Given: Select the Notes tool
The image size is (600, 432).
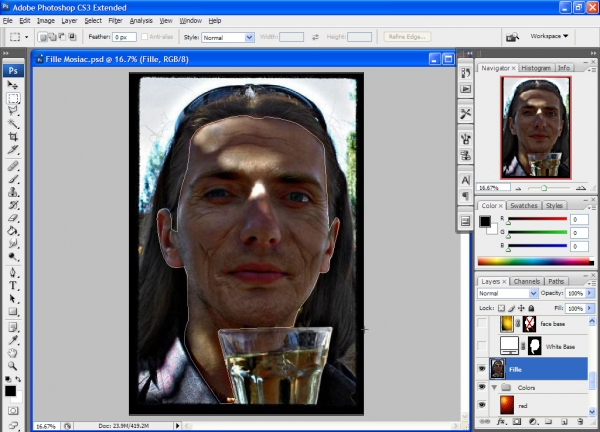Looking at the screenshot, I should coord(13,327).
